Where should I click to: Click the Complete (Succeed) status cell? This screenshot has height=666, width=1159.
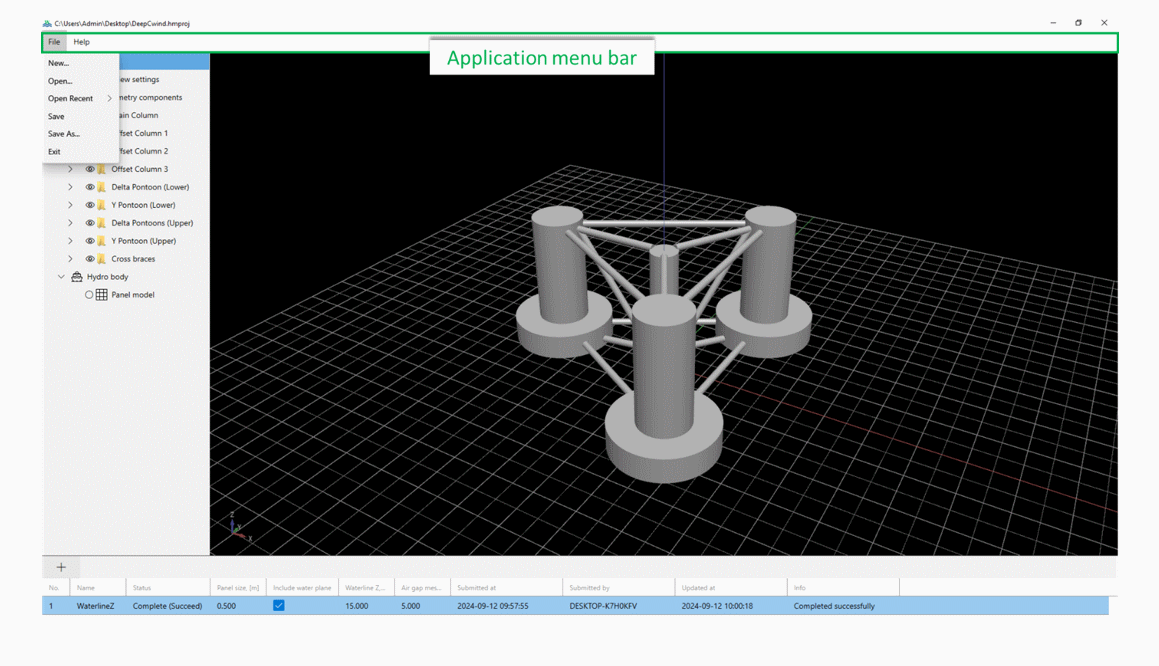167,606
